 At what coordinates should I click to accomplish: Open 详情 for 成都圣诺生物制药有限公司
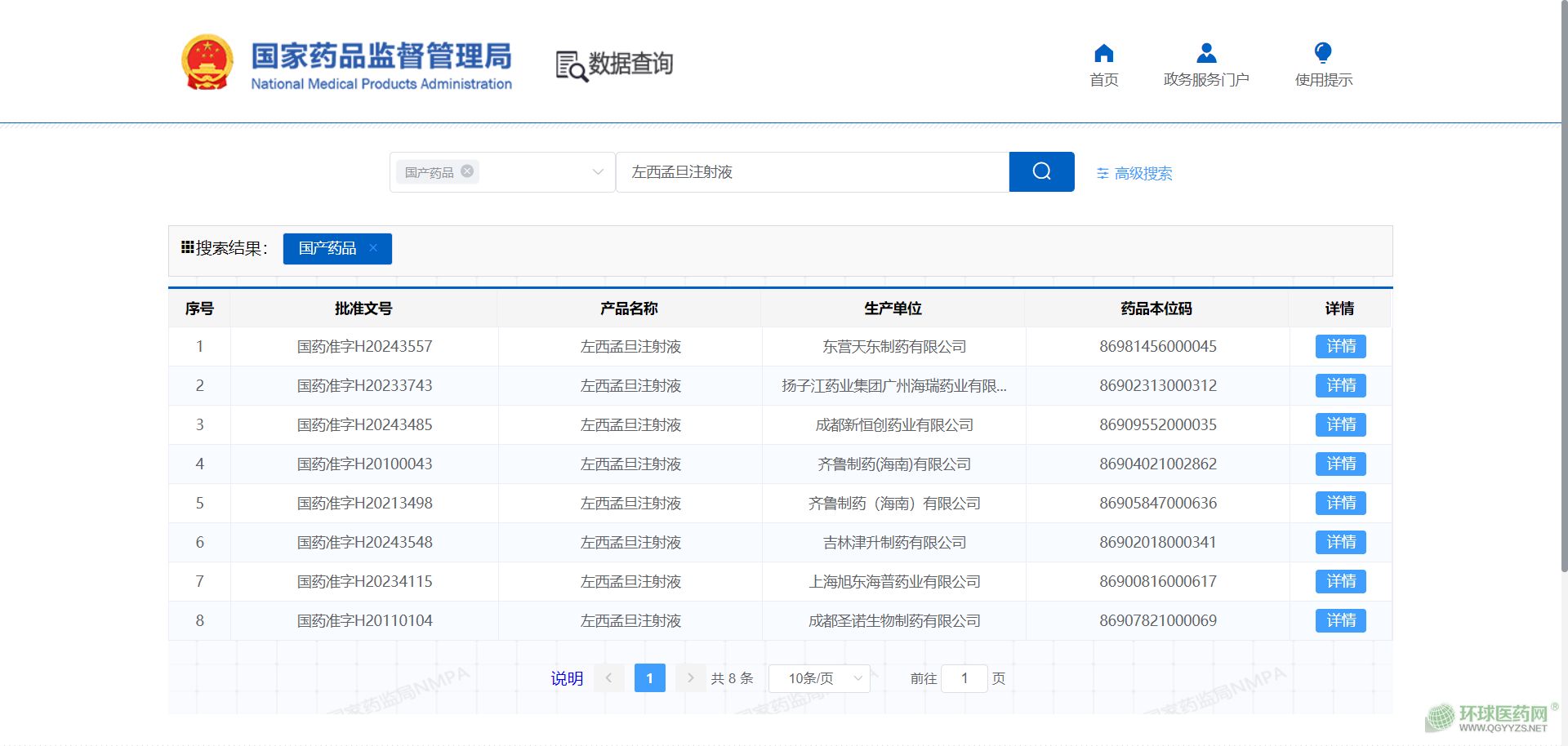coord(1340,621)
